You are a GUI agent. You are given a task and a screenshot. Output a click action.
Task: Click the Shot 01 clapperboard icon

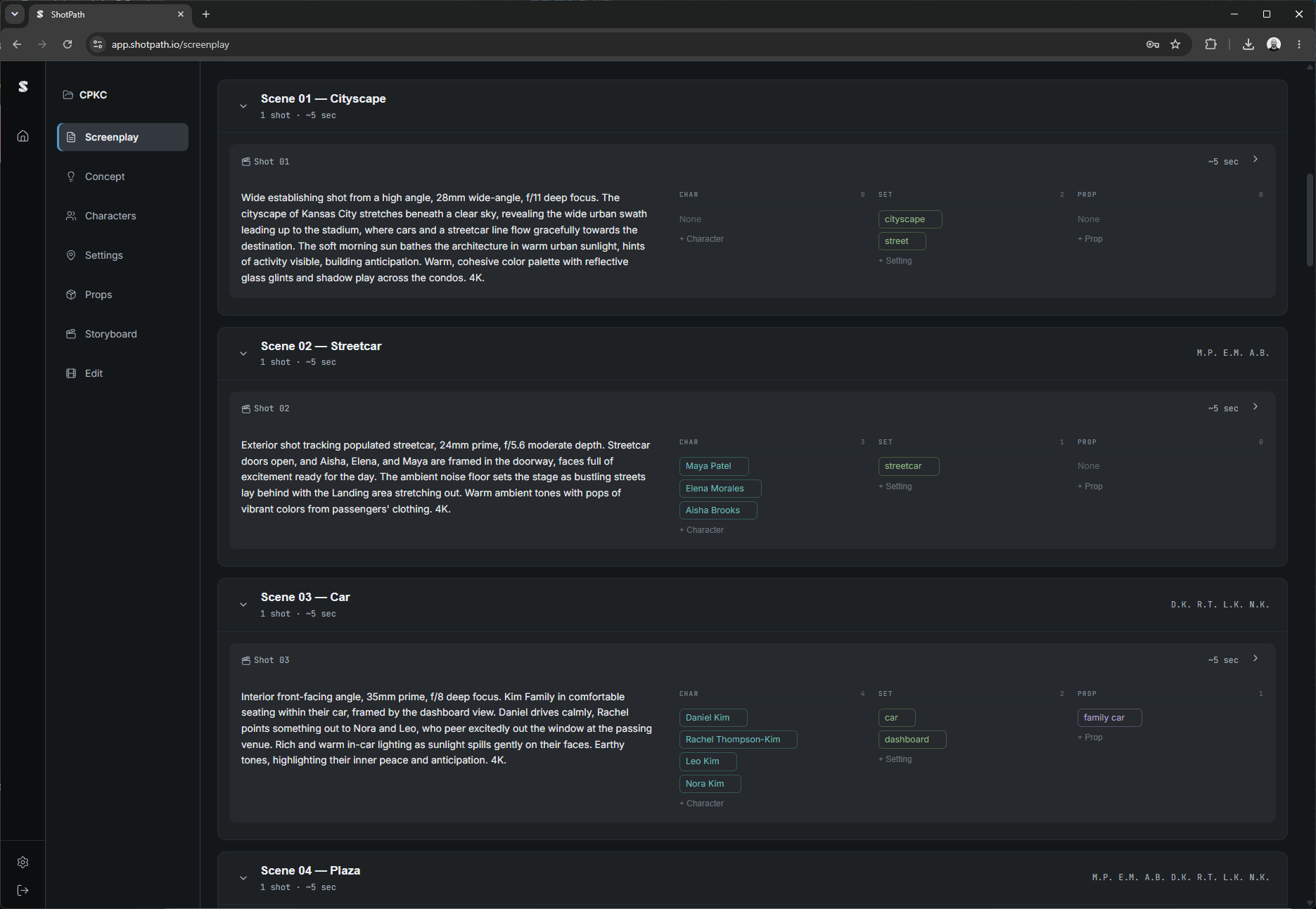tap(246, 162)
